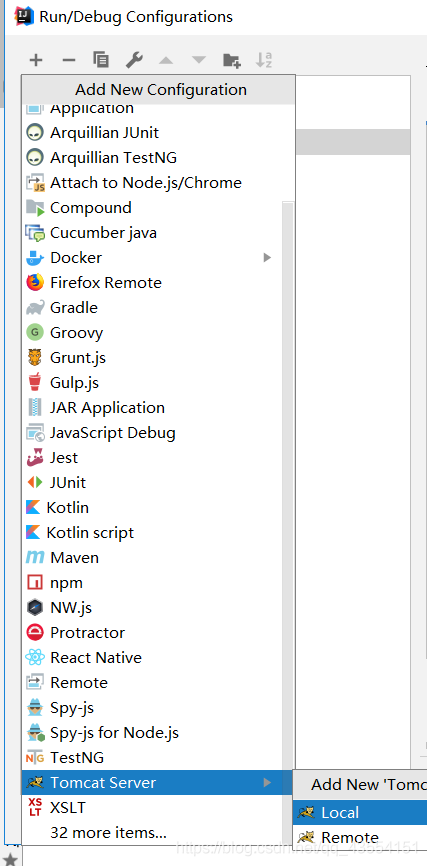This screenshot has width=427, height=866.
Task: Click the Sort Configurations alphabetically icon
Action: [x=264, y=60]
